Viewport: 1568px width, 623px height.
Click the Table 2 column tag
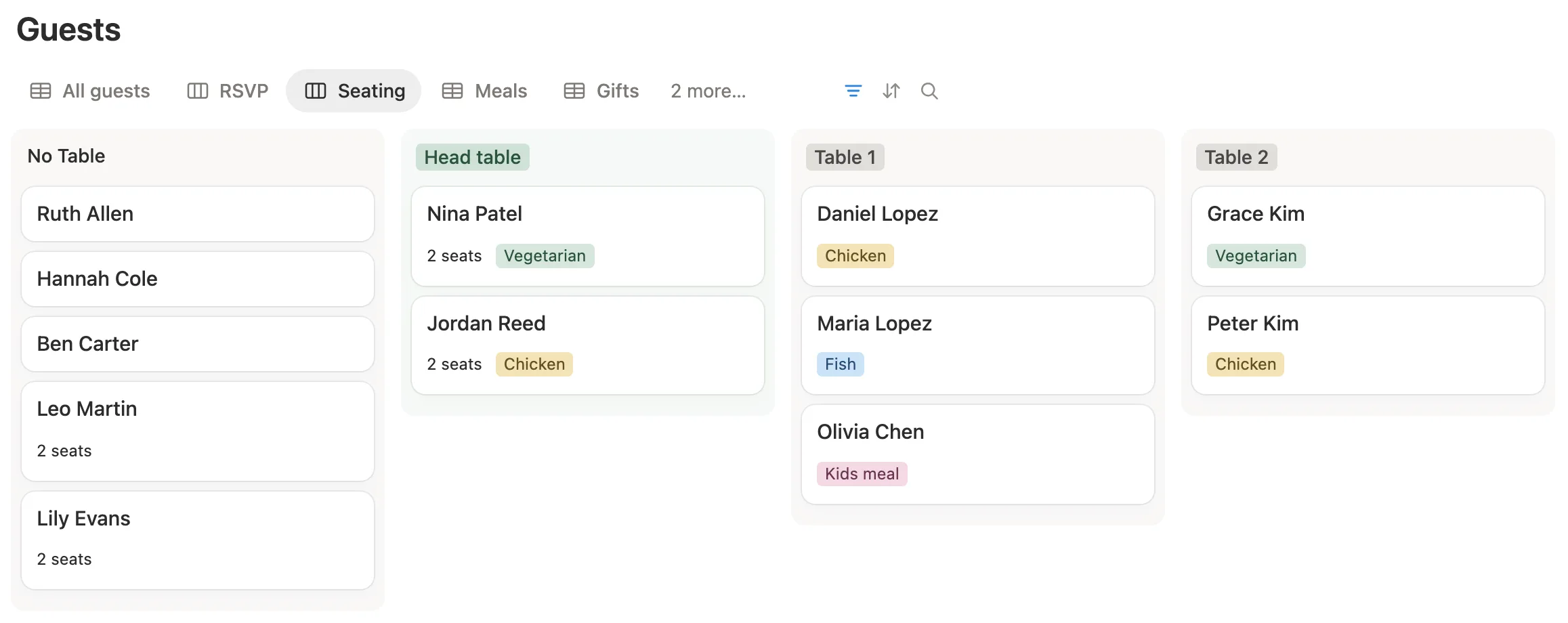point(1237,157)
